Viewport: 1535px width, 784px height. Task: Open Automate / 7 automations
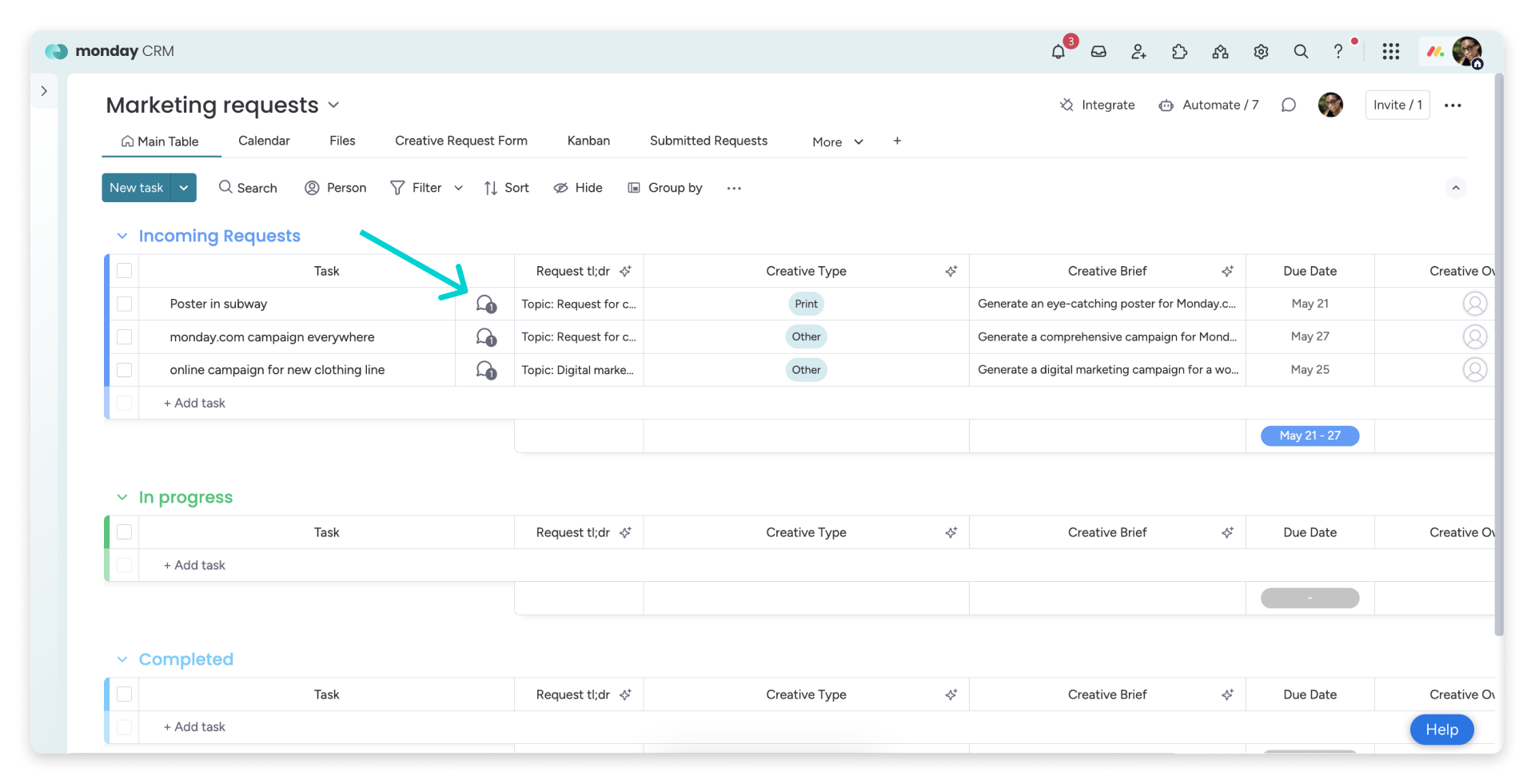pos(1209,105)
